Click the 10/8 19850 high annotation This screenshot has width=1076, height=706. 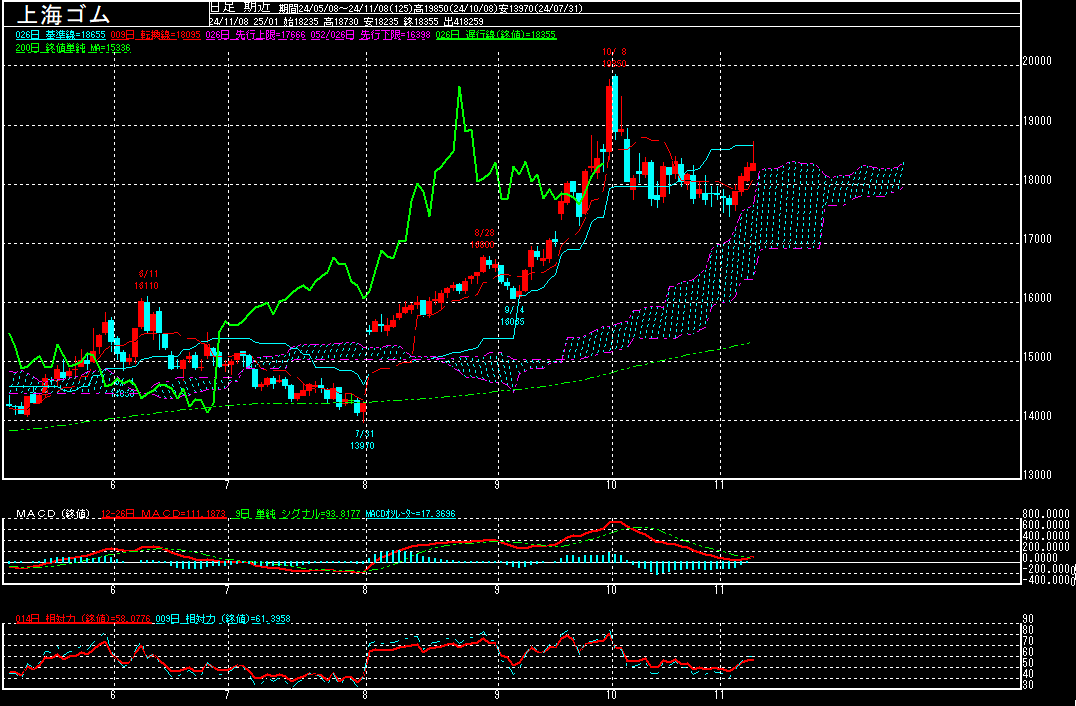point(614,57)
